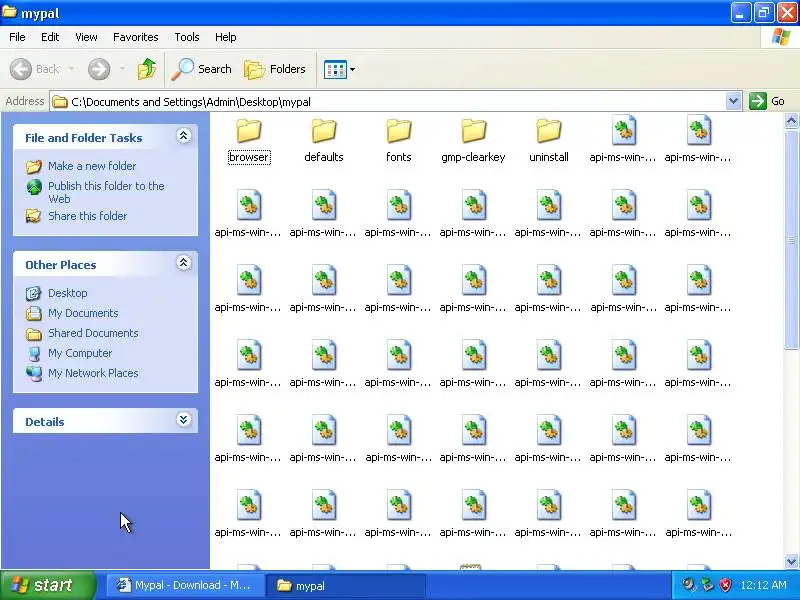The image size is (800, 600).
Task: Click Share this folder
Action: pyautogui.click(x=88, y=216)
